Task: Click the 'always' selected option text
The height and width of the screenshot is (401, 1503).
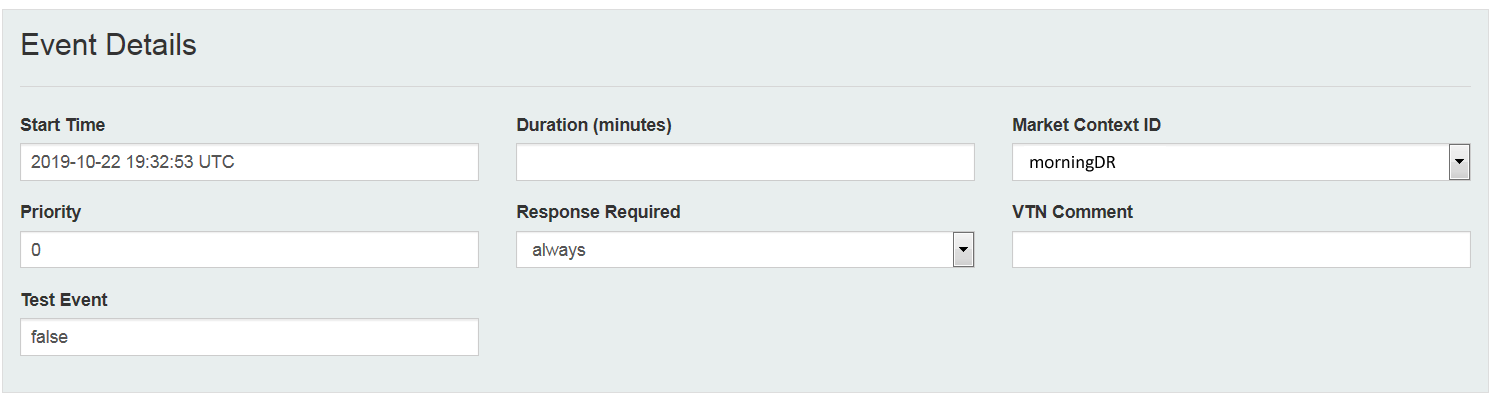Action: (x=558, y=250)
